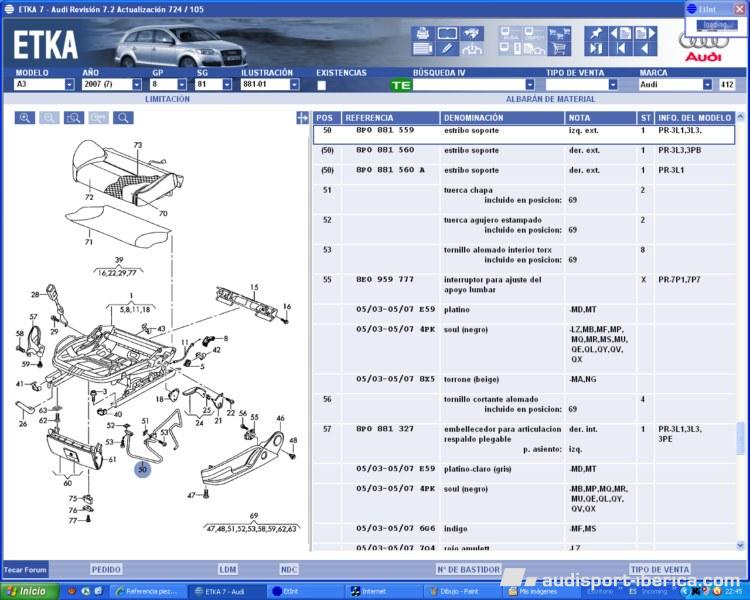The width and height of the screenshot is (750, 600).
Task: Click the list view icon below the printer
Action: coord(422,48)
